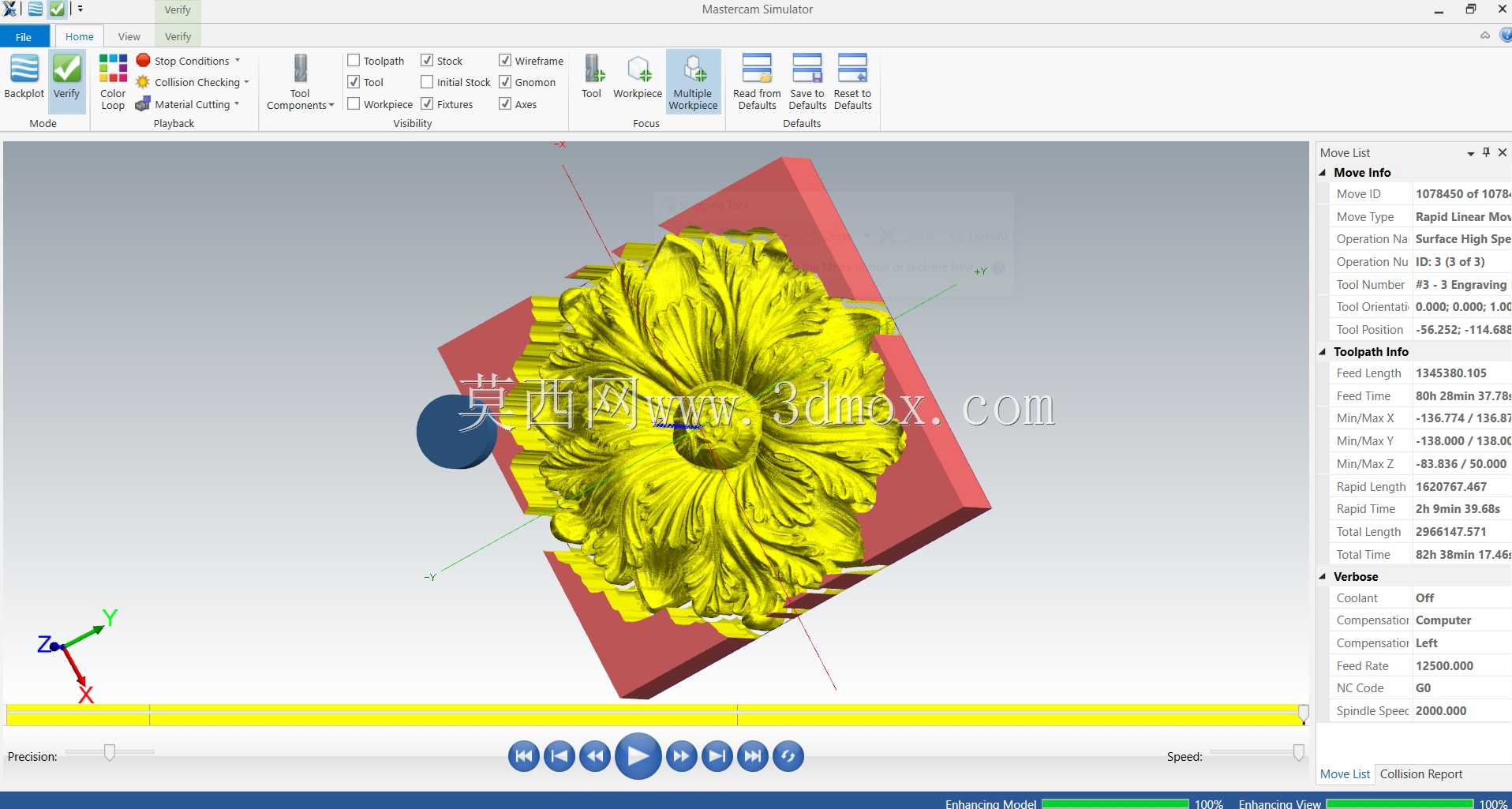Click the Feed Rate value 12500.000

pos(1444,665)
